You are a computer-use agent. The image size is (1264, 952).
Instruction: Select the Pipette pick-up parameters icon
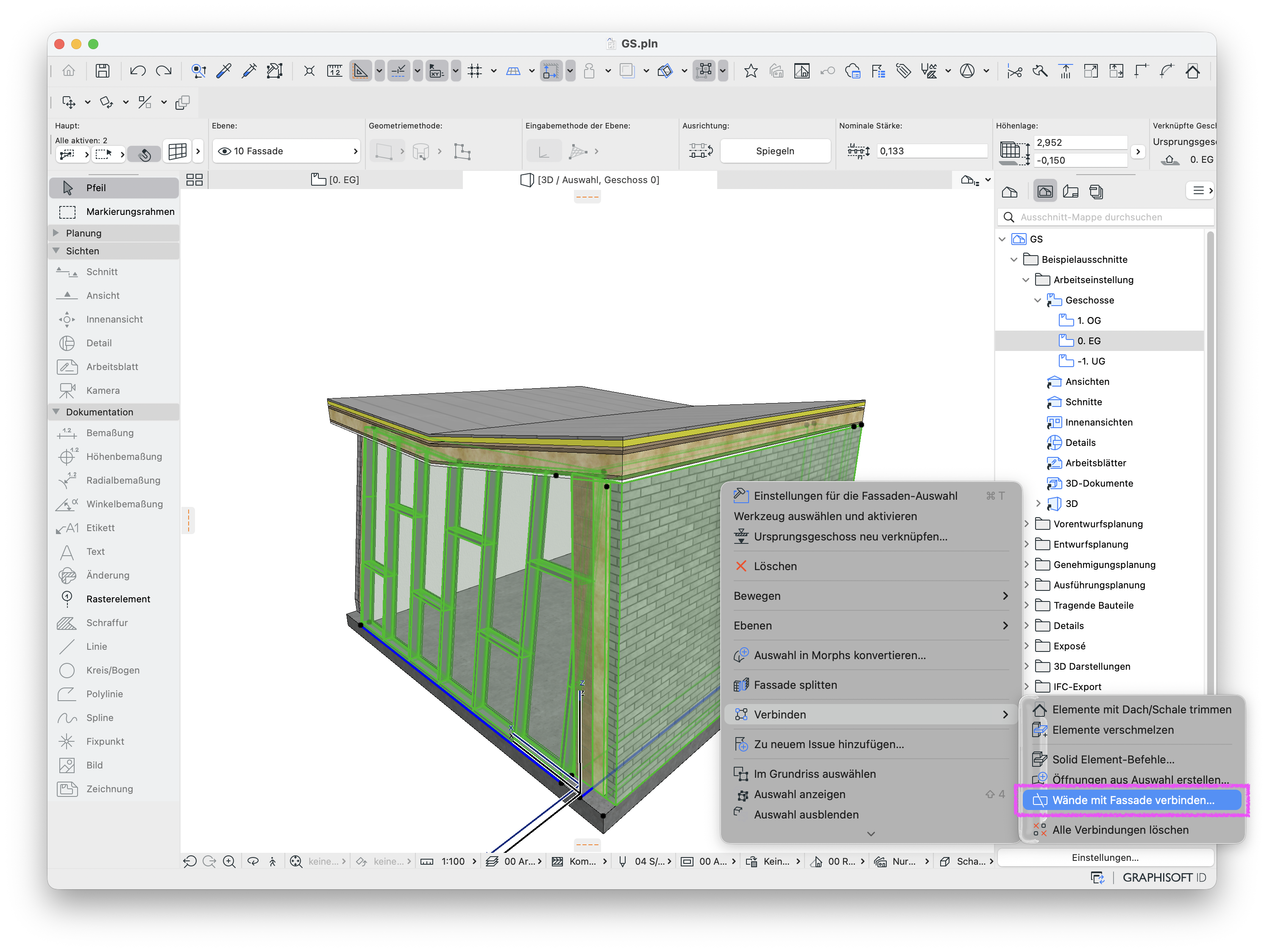pyautogui.click(x=224, y=71)
